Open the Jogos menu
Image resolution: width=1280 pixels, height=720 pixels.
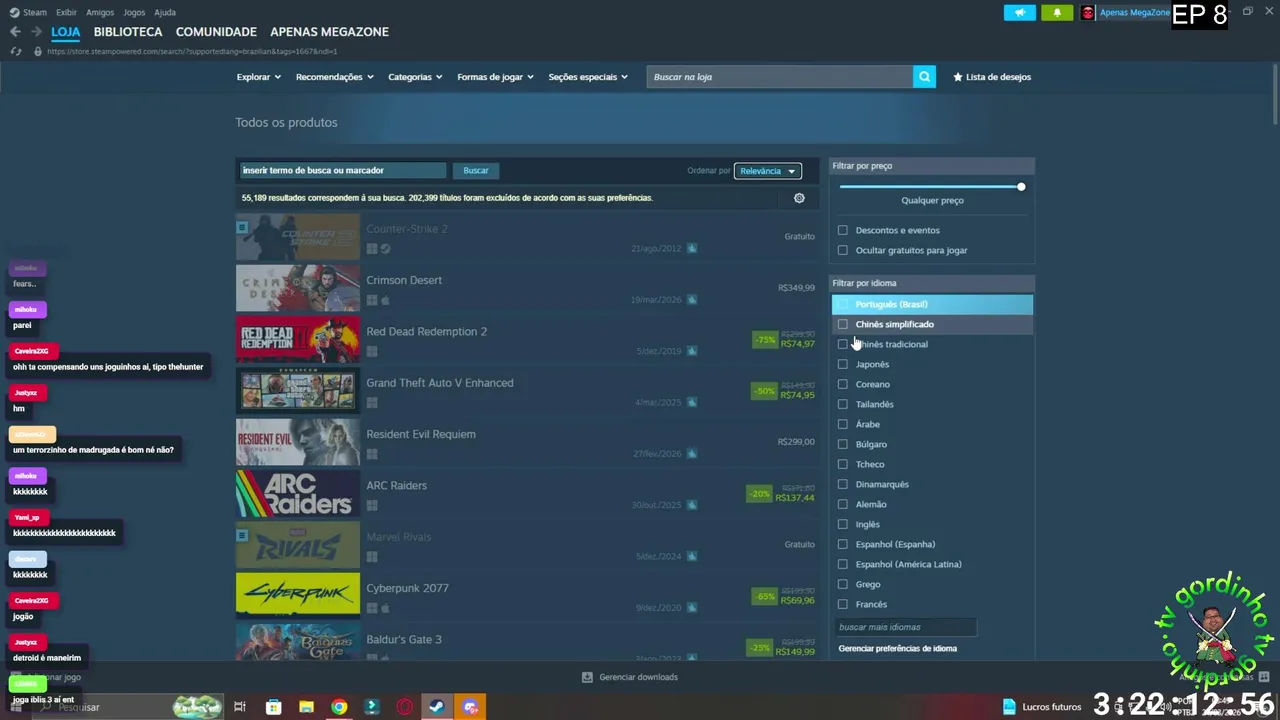coord(134,12)
